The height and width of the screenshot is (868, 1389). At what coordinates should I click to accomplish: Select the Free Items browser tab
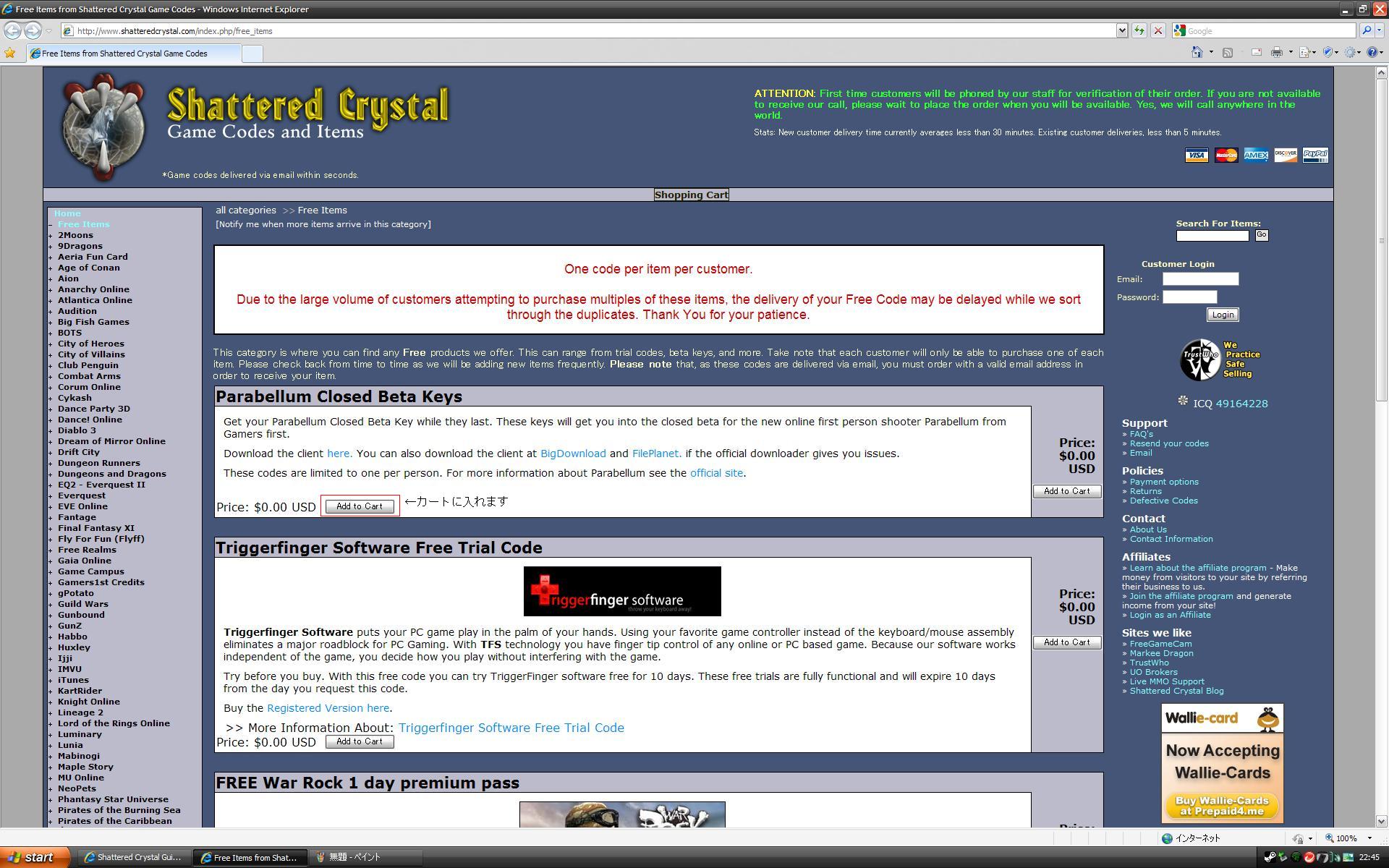tap(134, 54)
